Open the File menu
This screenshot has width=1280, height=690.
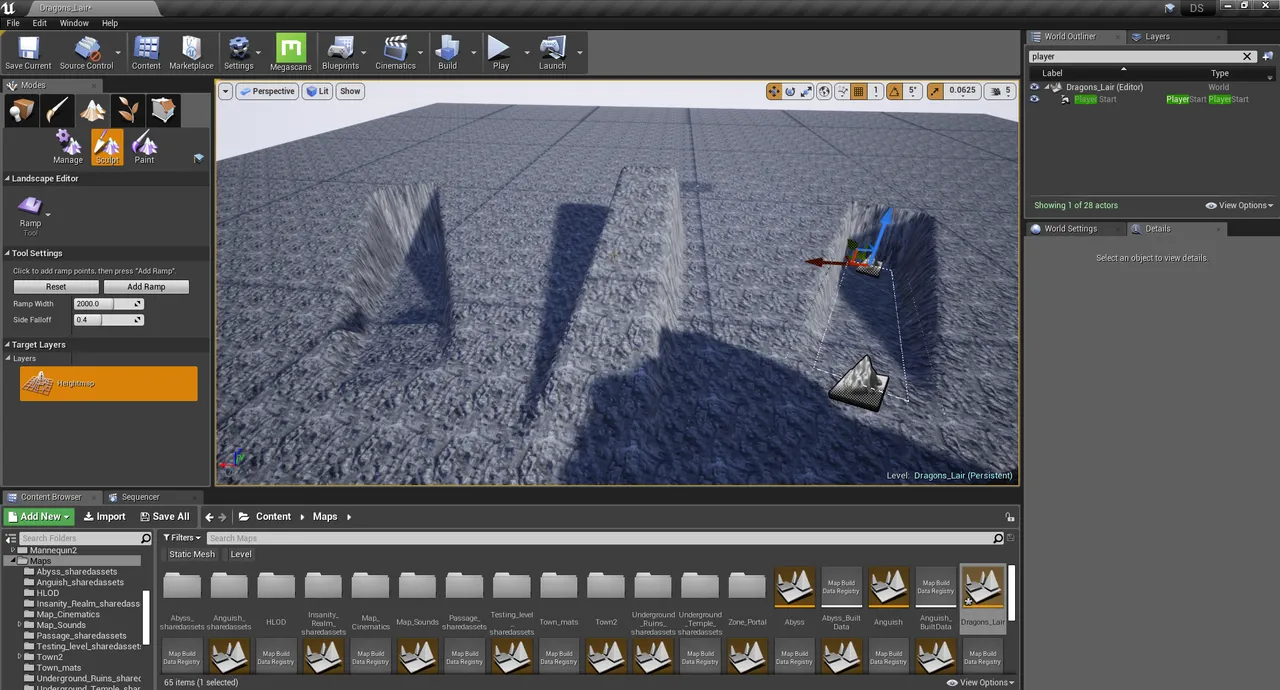(13, 23)
